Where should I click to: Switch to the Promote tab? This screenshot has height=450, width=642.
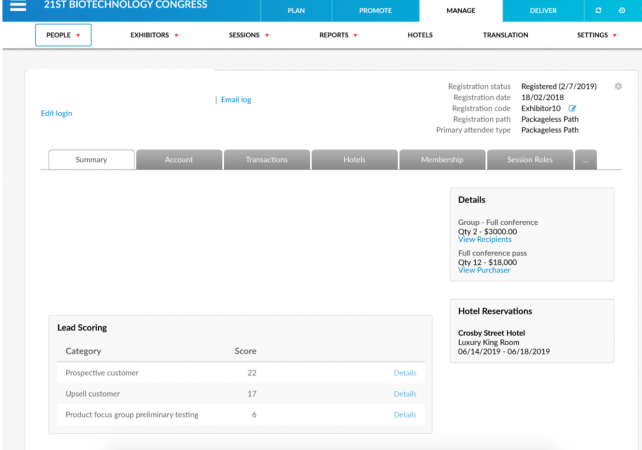coord(375,10)
